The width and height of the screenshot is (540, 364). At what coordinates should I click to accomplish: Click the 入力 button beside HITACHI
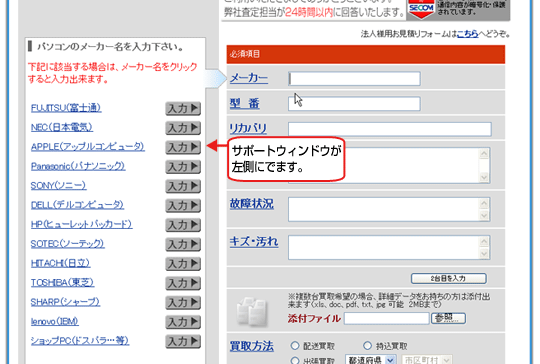[183, 264]
